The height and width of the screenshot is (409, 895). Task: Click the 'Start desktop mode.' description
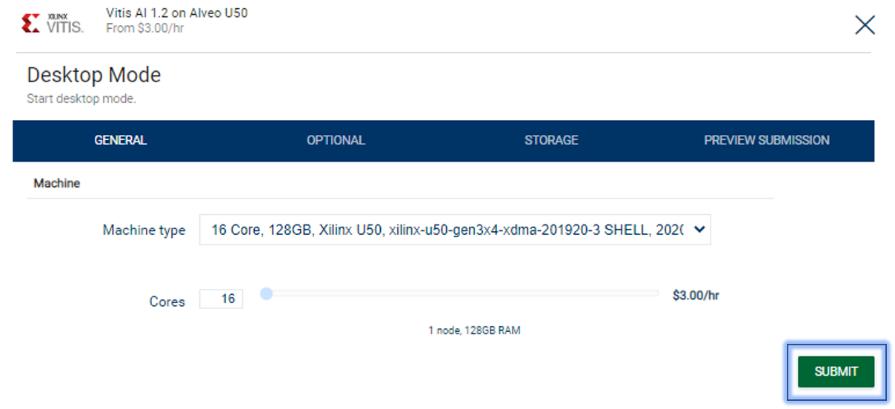[x=81, y=99]
